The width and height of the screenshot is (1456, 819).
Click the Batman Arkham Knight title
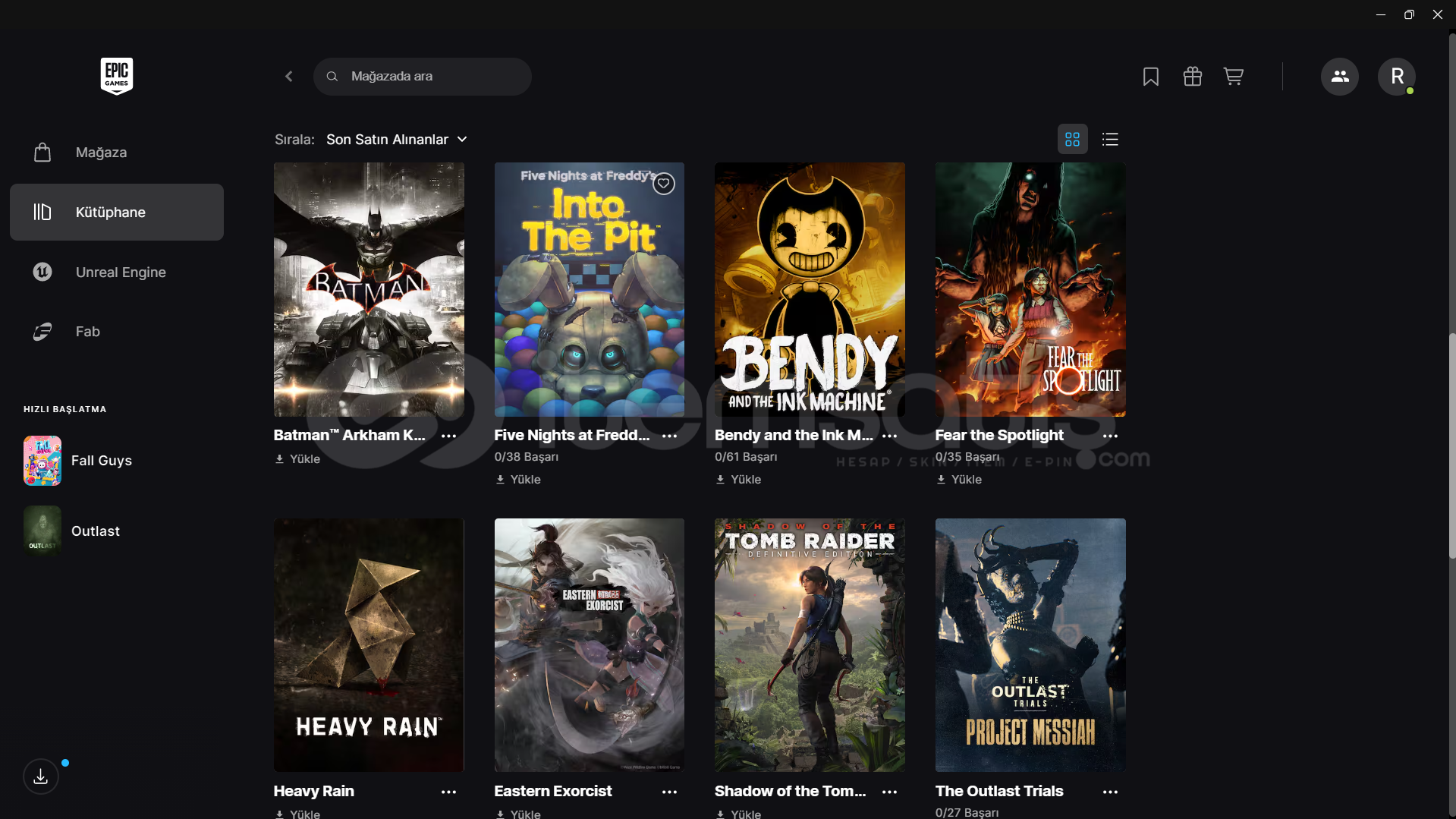click(350, 435)
